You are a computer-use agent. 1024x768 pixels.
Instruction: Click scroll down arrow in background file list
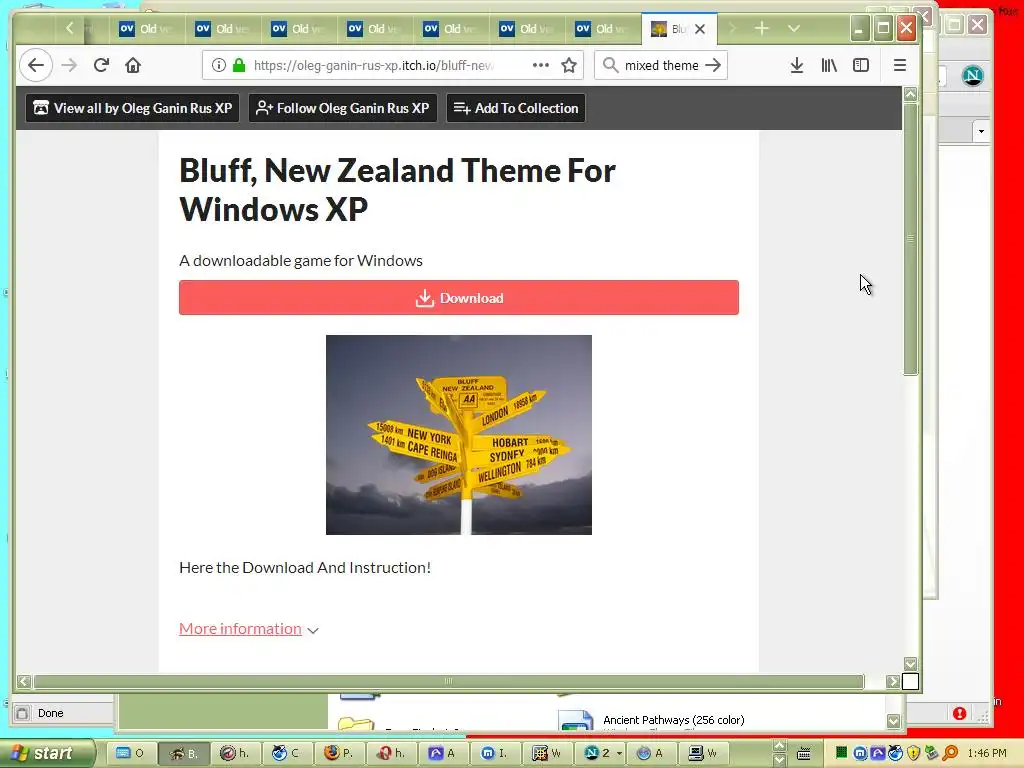click(x=893, y=721)
